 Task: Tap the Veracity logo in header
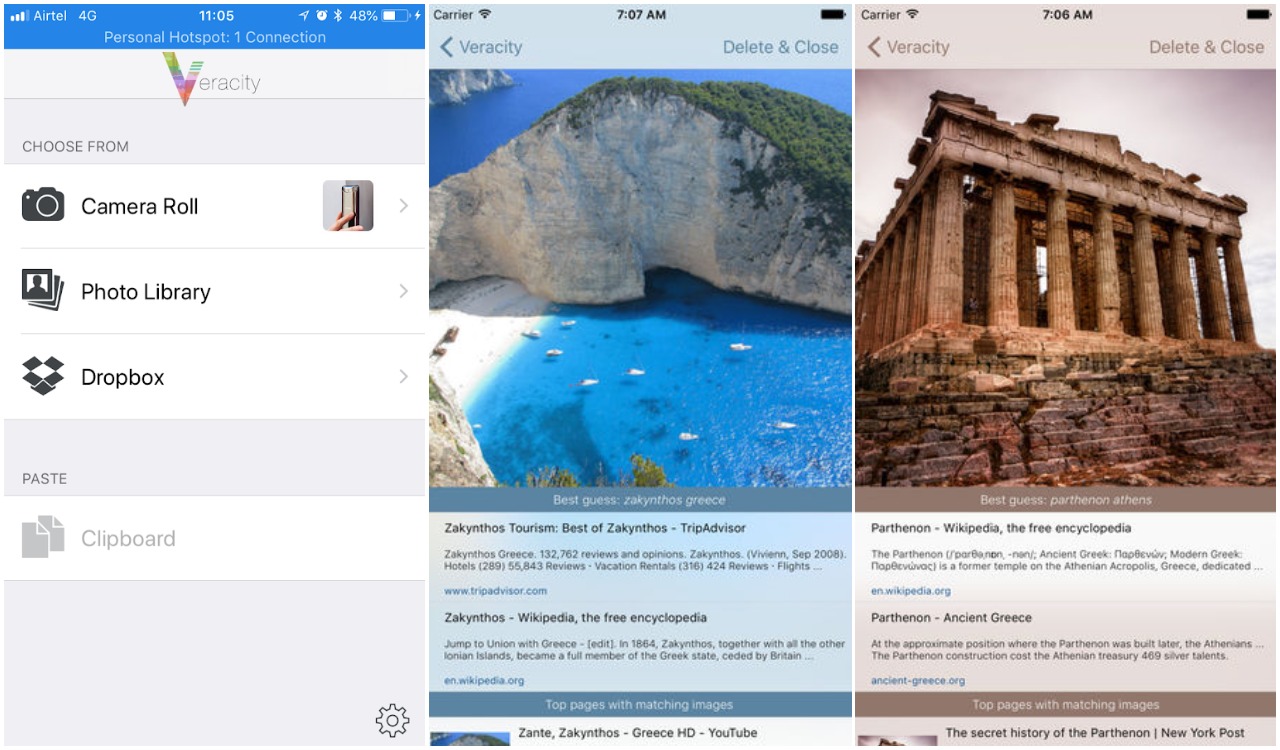pos(212,78)
